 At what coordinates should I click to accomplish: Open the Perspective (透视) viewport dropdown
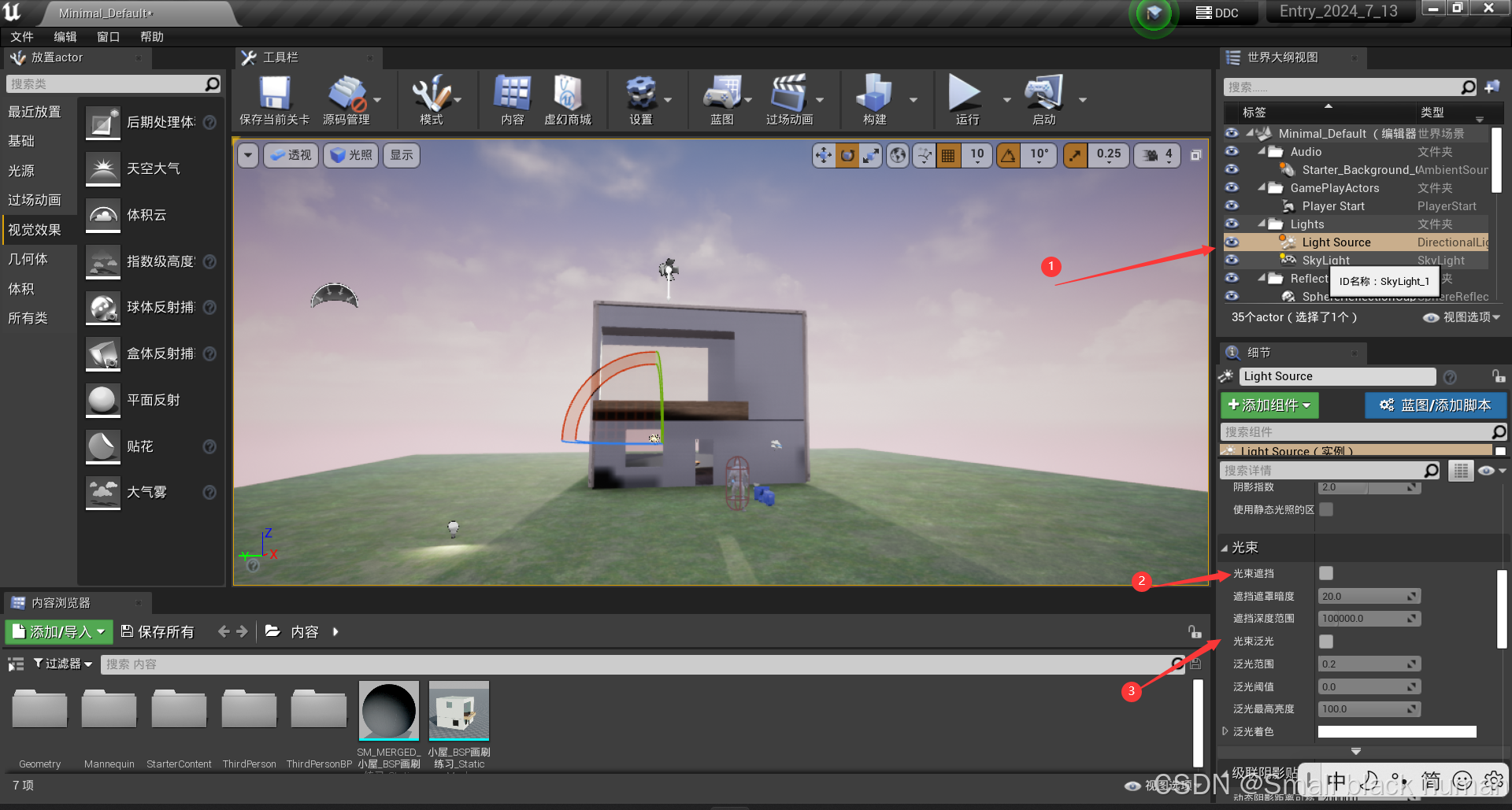pyautogui.click(x=291, y=155)
